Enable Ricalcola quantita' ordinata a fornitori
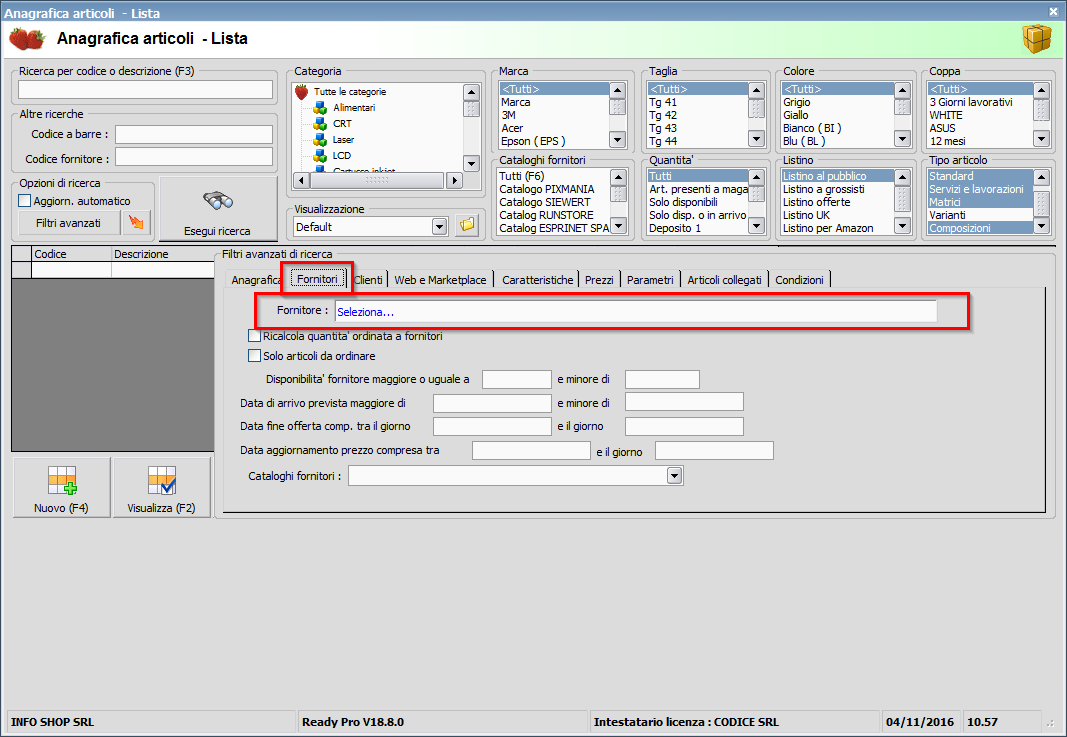Screen dimensions: 1067x737 point(255,335)
